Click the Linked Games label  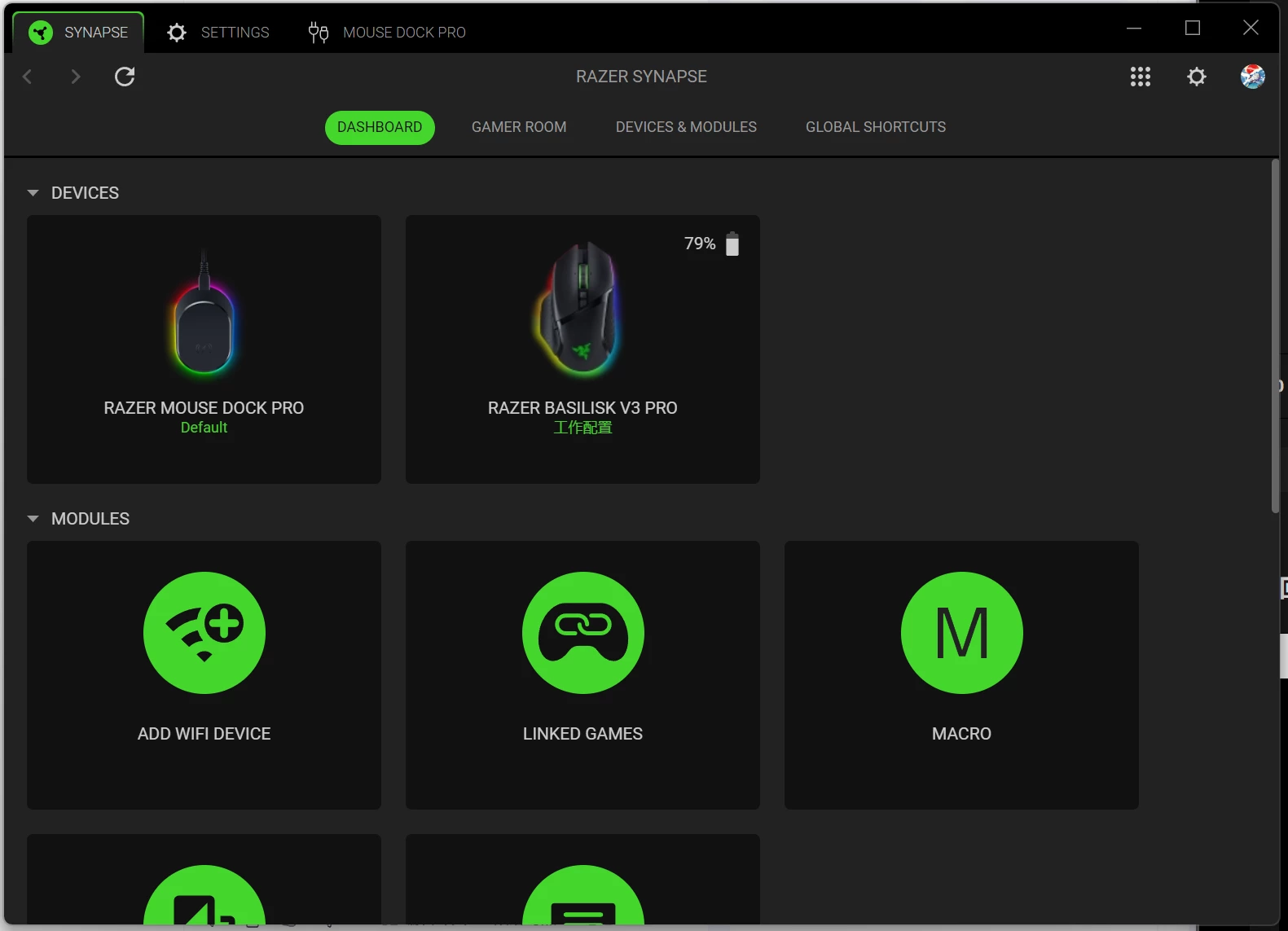(x=582, y=734)
